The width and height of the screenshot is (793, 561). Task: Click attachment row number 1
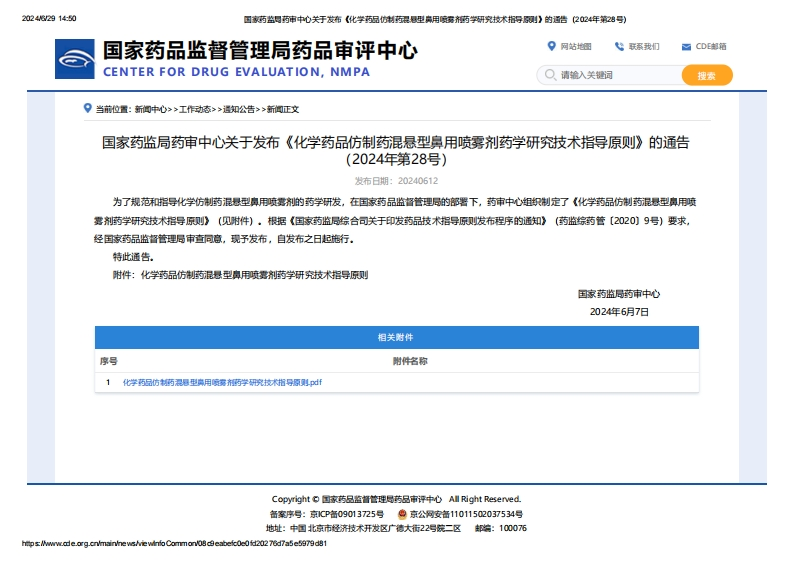108,382
